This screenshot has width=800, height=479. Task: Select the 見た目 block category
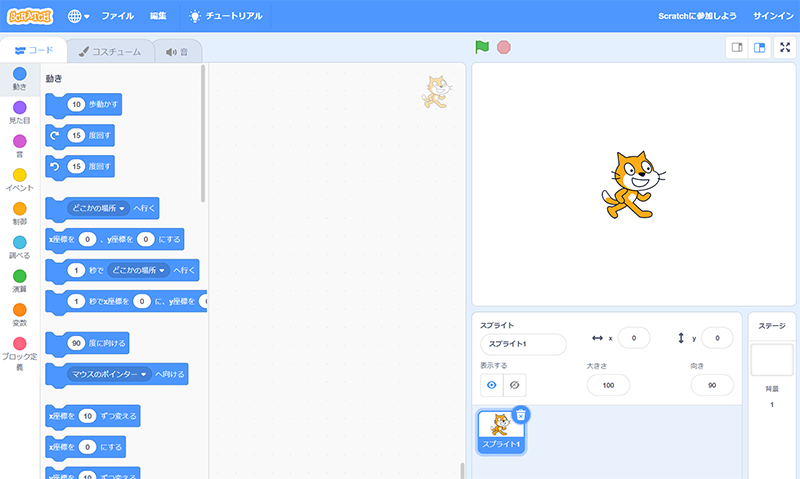(19, 112)
